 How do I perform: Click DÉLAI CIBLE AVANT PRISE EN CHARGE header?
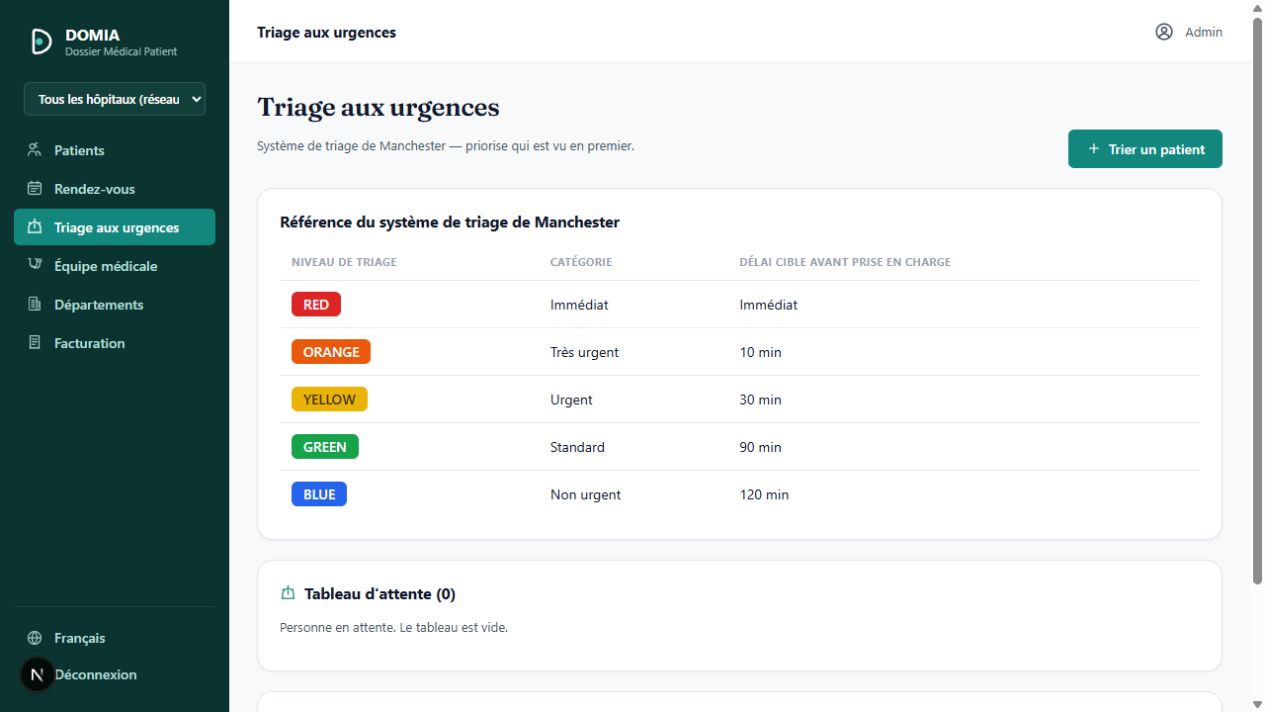tap(845, 262)
